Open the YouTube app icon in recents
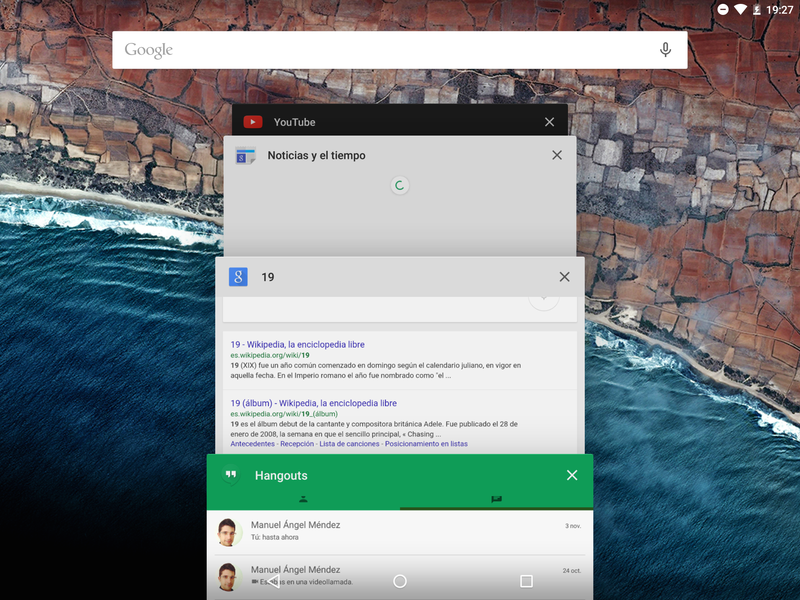Viewport: 800px width, 600px height. 253,122
